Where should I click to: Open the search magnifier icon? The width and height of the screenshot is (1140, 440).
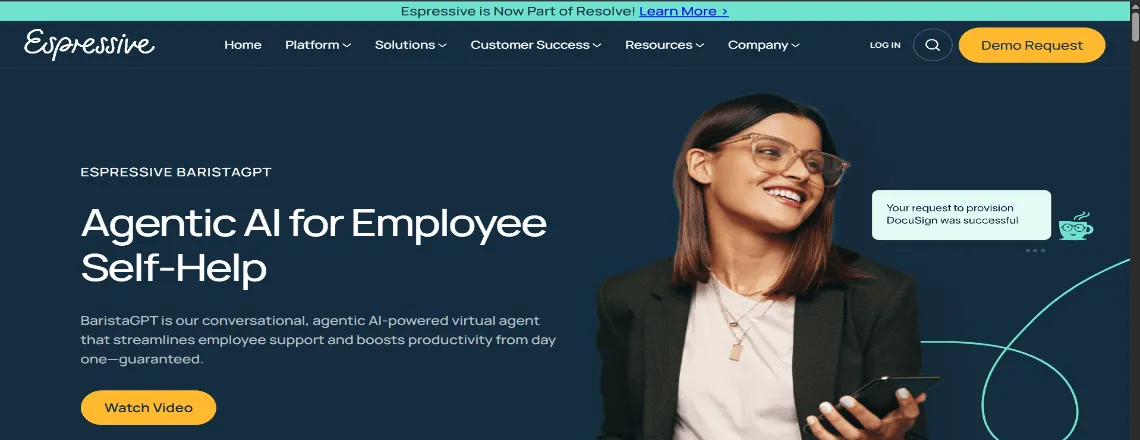(x=932, y=45)
